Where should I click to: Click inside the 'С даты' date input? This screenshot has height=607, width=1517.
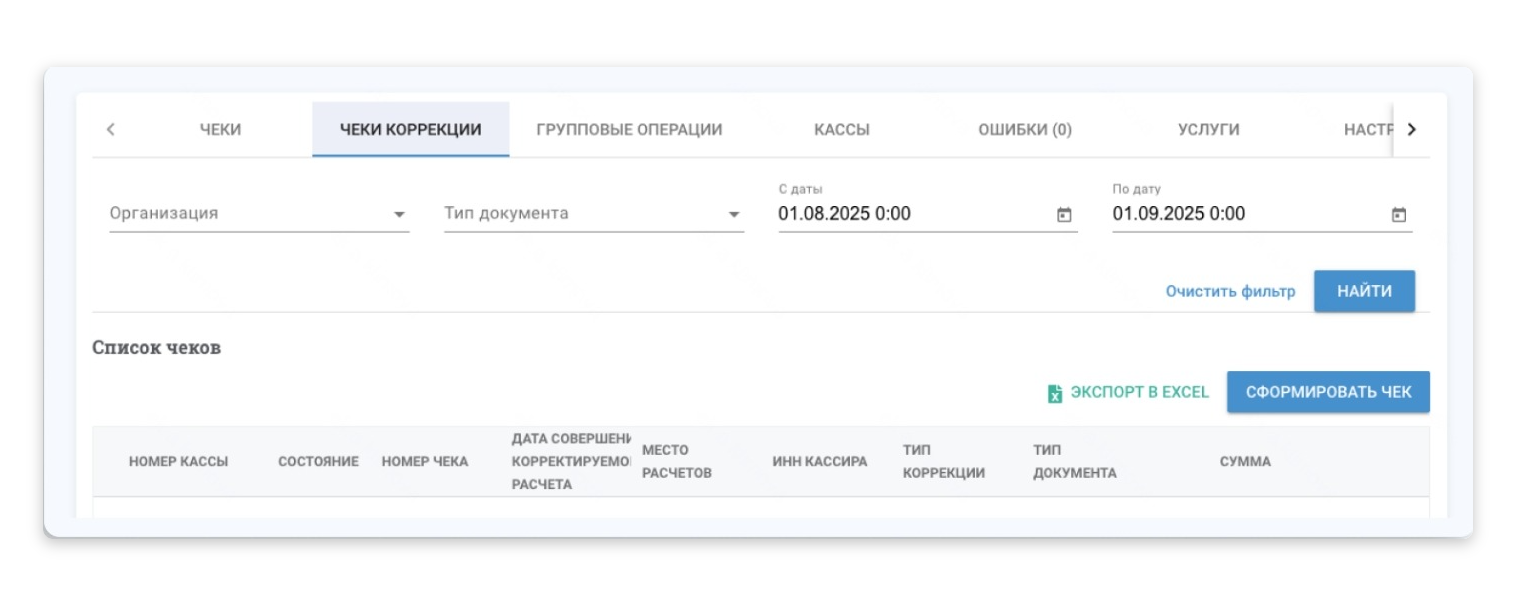(x=860, y=213)
